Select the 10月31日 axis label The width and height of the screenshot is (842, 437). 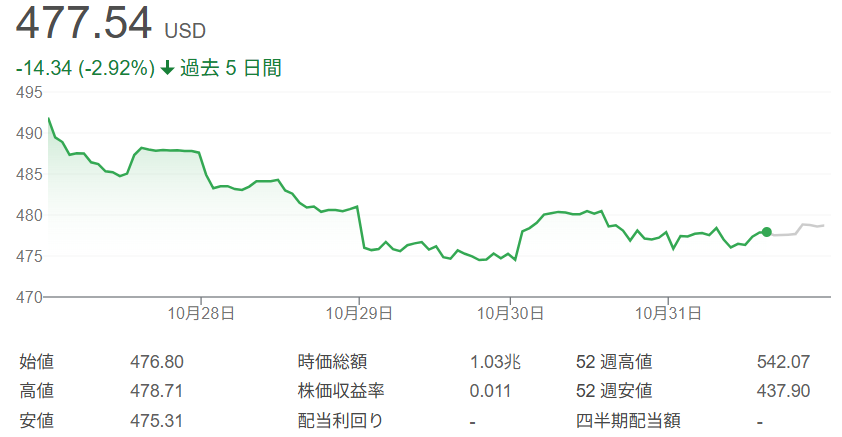665,313
